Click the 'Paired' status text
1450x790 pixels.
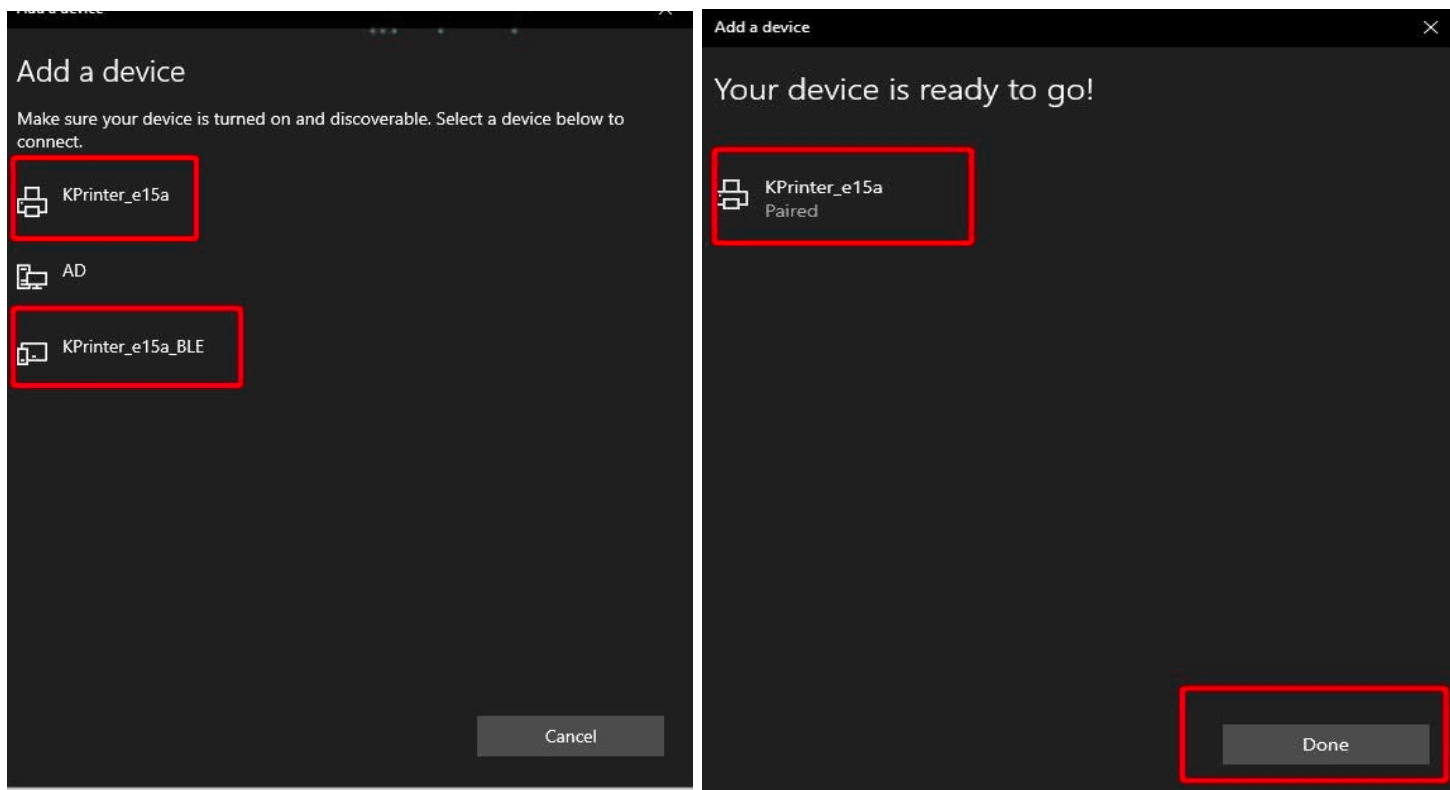click(791, 211)
